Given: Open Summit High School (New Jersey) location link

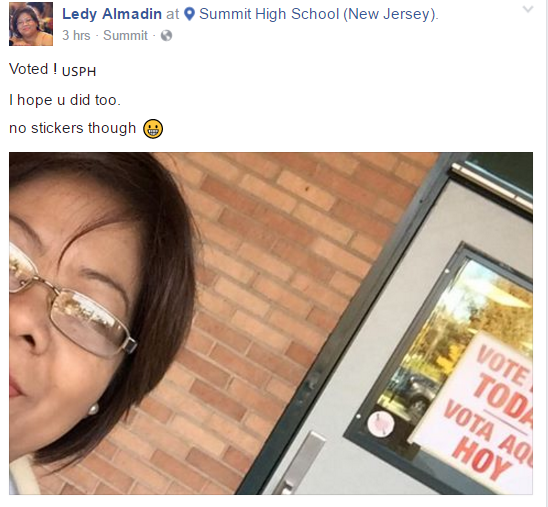Looking at the screenshot, I should point(318,14).
